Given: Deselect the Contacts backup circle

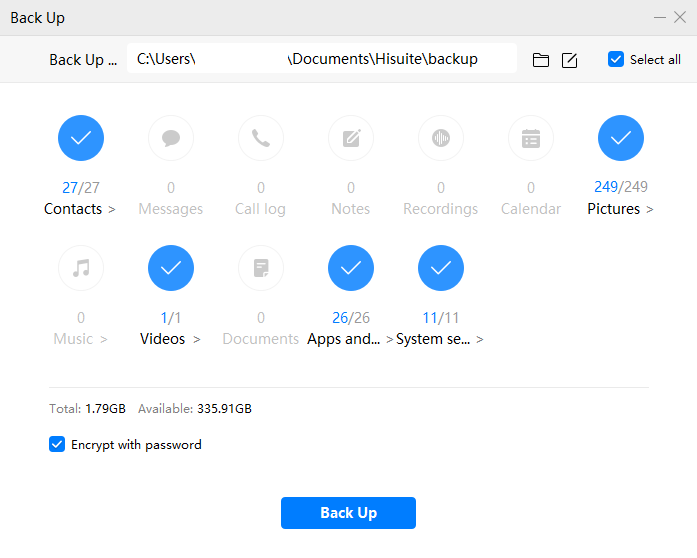Looking at the screenshot, I should pos(81,138).
